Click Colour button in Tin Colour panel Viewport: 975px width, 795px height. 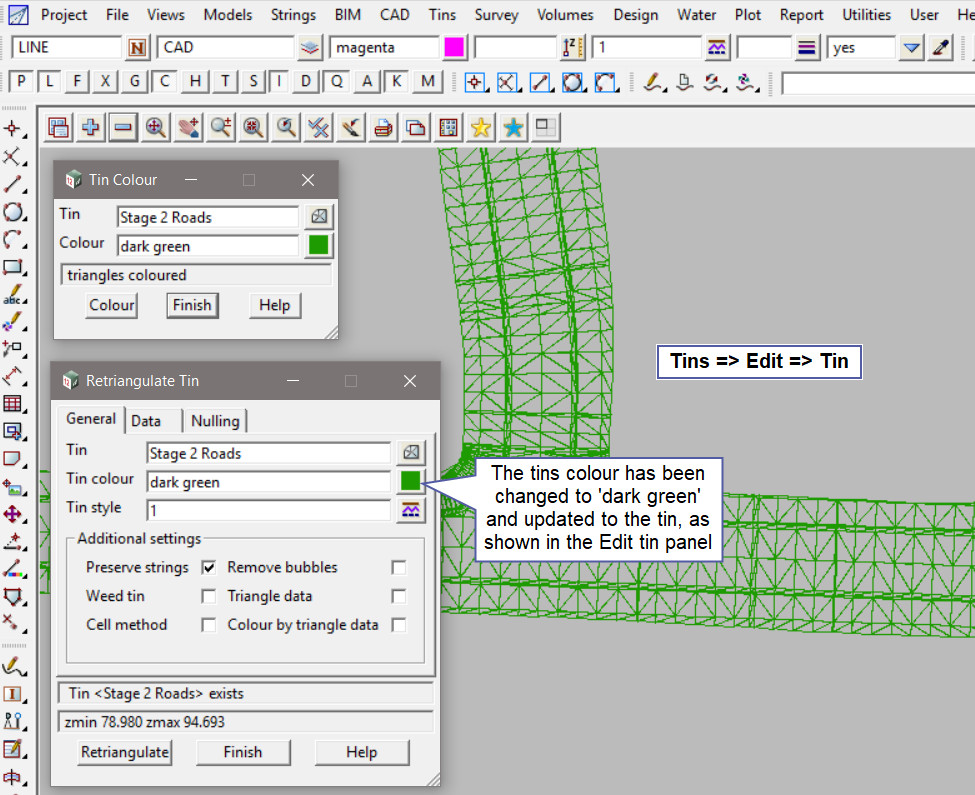pyautogui.click(x=112, y=305)
